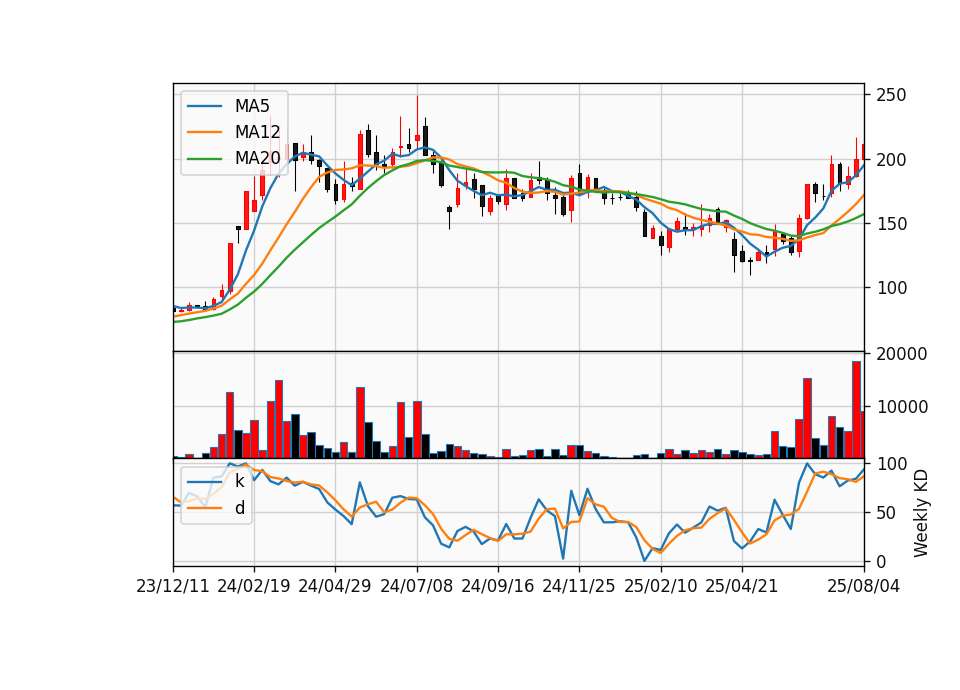Click the 25/08/04 date label

863,586
